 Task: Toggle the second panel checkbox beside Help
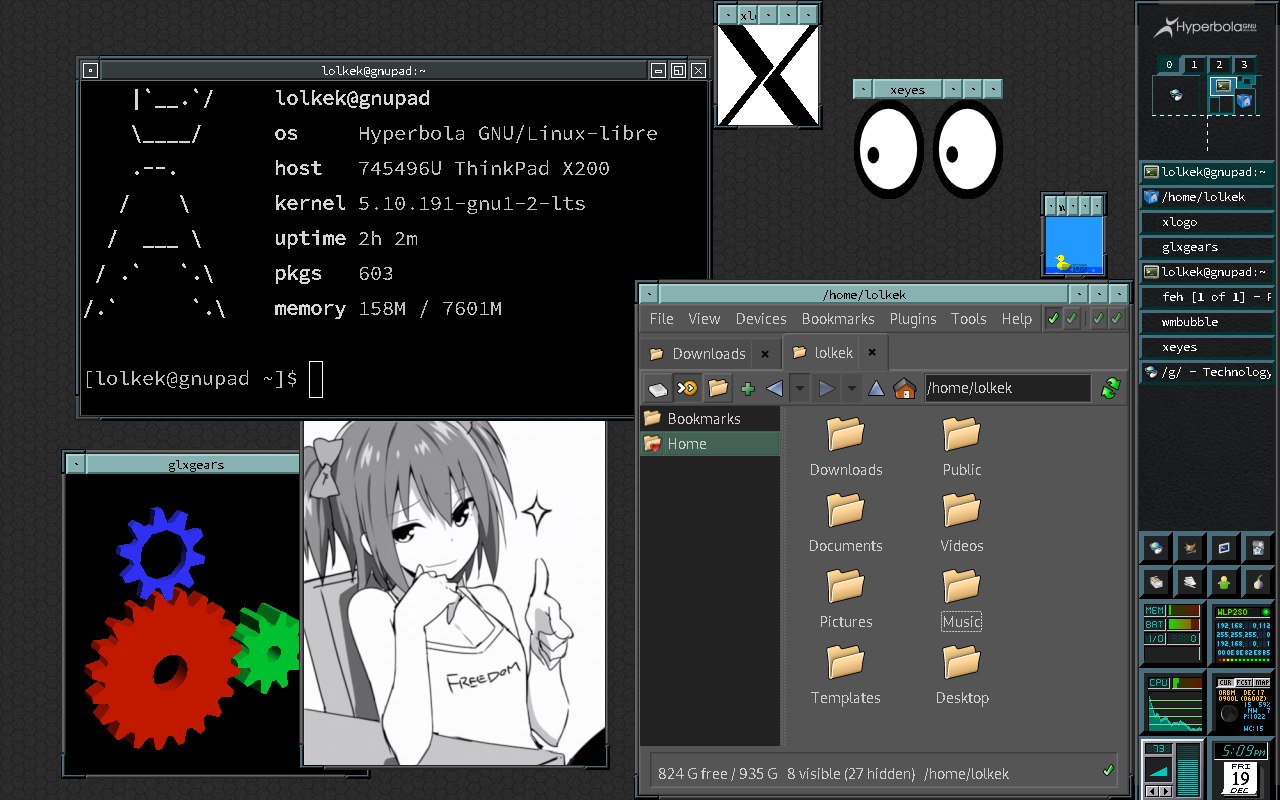(x=1071, y=319)
